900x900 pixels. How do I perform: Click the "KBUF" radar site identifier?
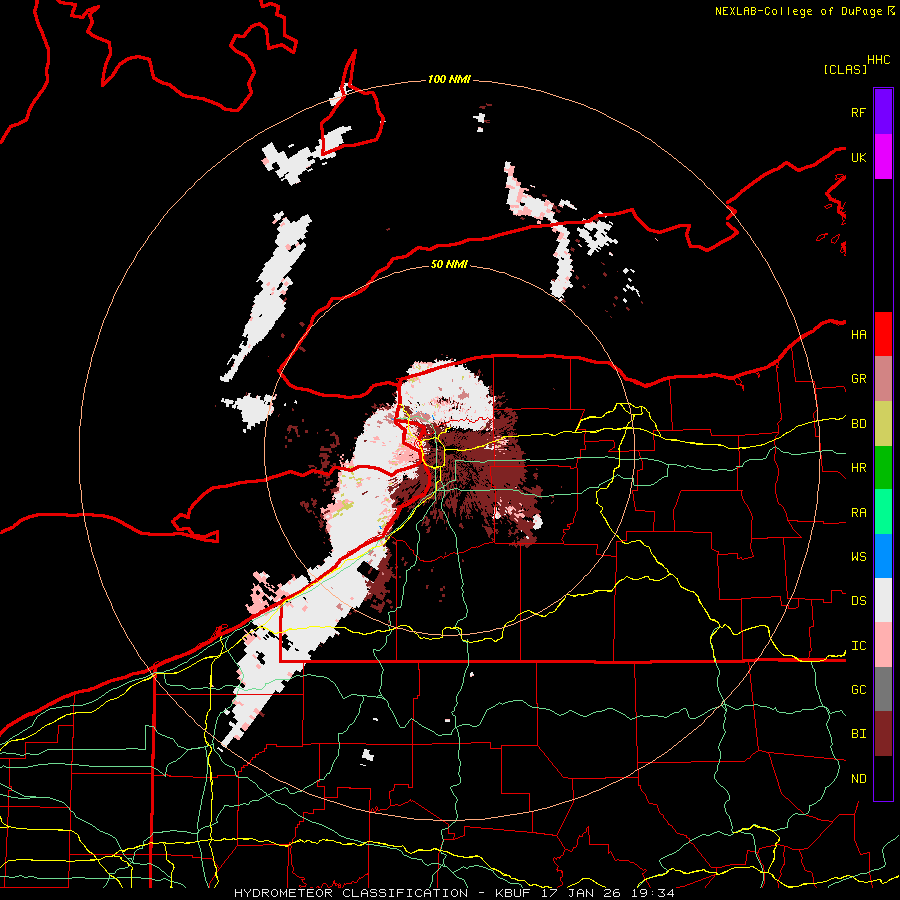[513, 893]
